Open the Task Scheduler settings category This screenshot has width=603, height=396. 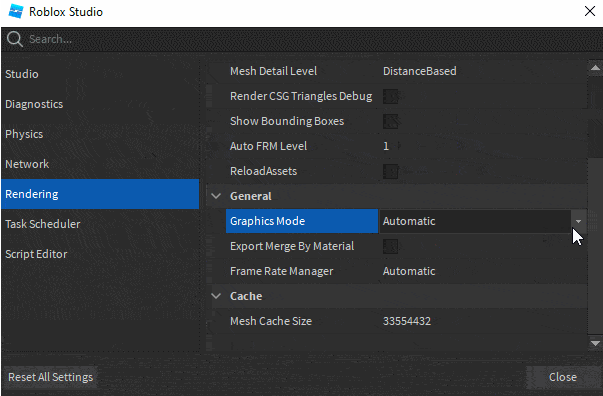pyautogui.click(x=100, y=224)
